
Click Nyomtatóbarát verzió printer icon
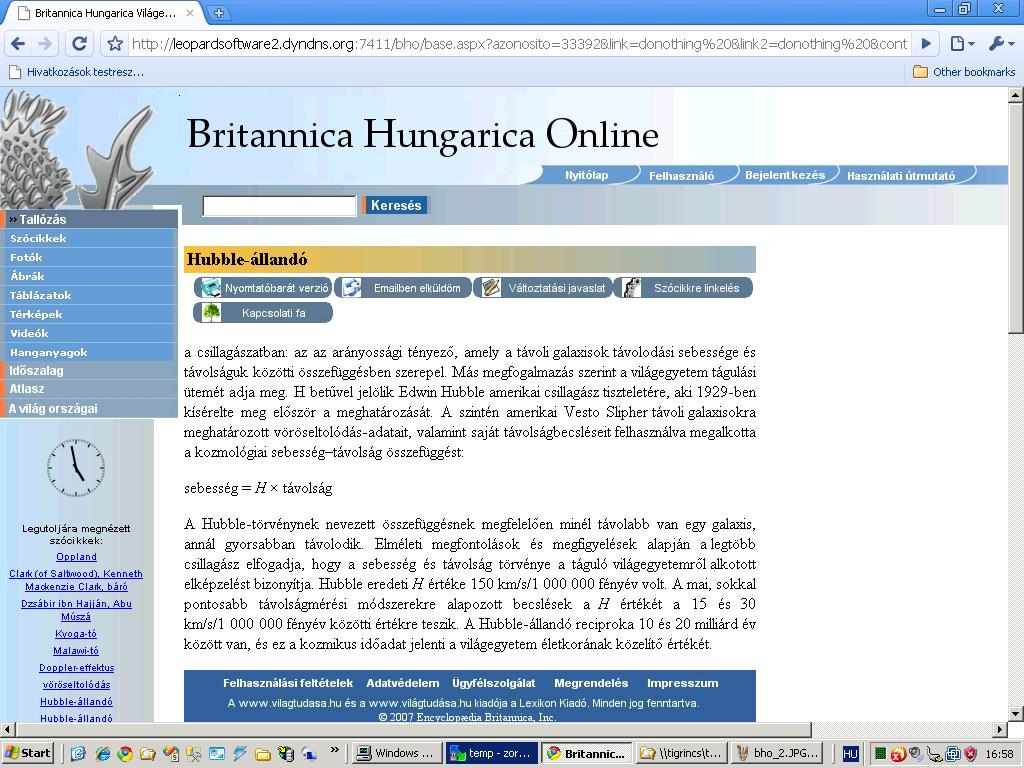pos(211,287)
